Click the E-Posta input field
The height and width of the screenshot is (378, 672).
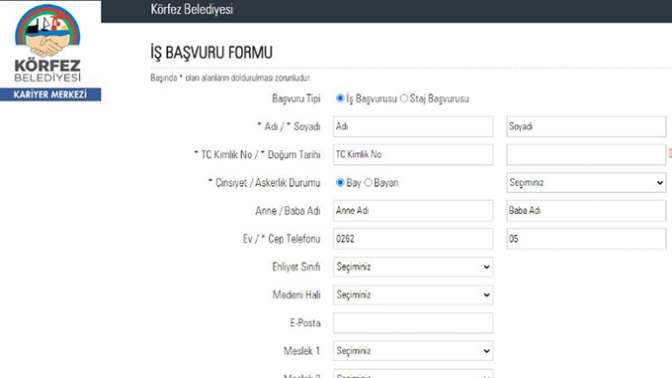(413, 323)
